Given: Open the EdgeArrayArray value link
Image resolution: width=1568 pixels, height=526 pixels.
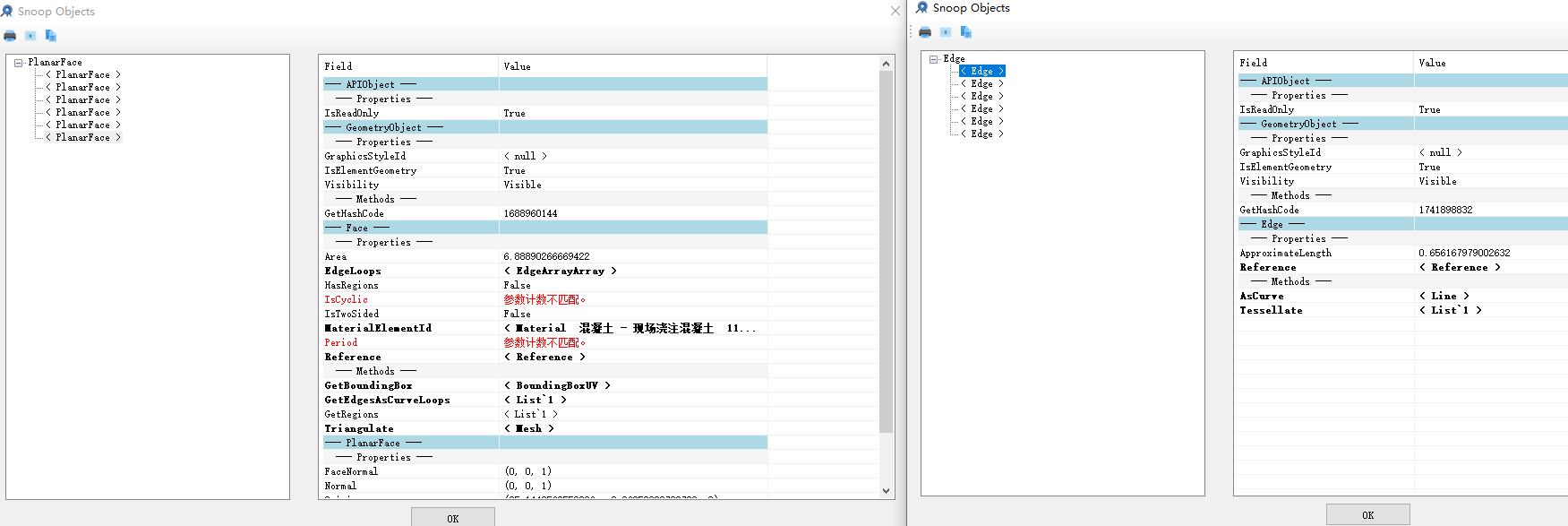Looking at the screenshot, I should coord(561,271).
